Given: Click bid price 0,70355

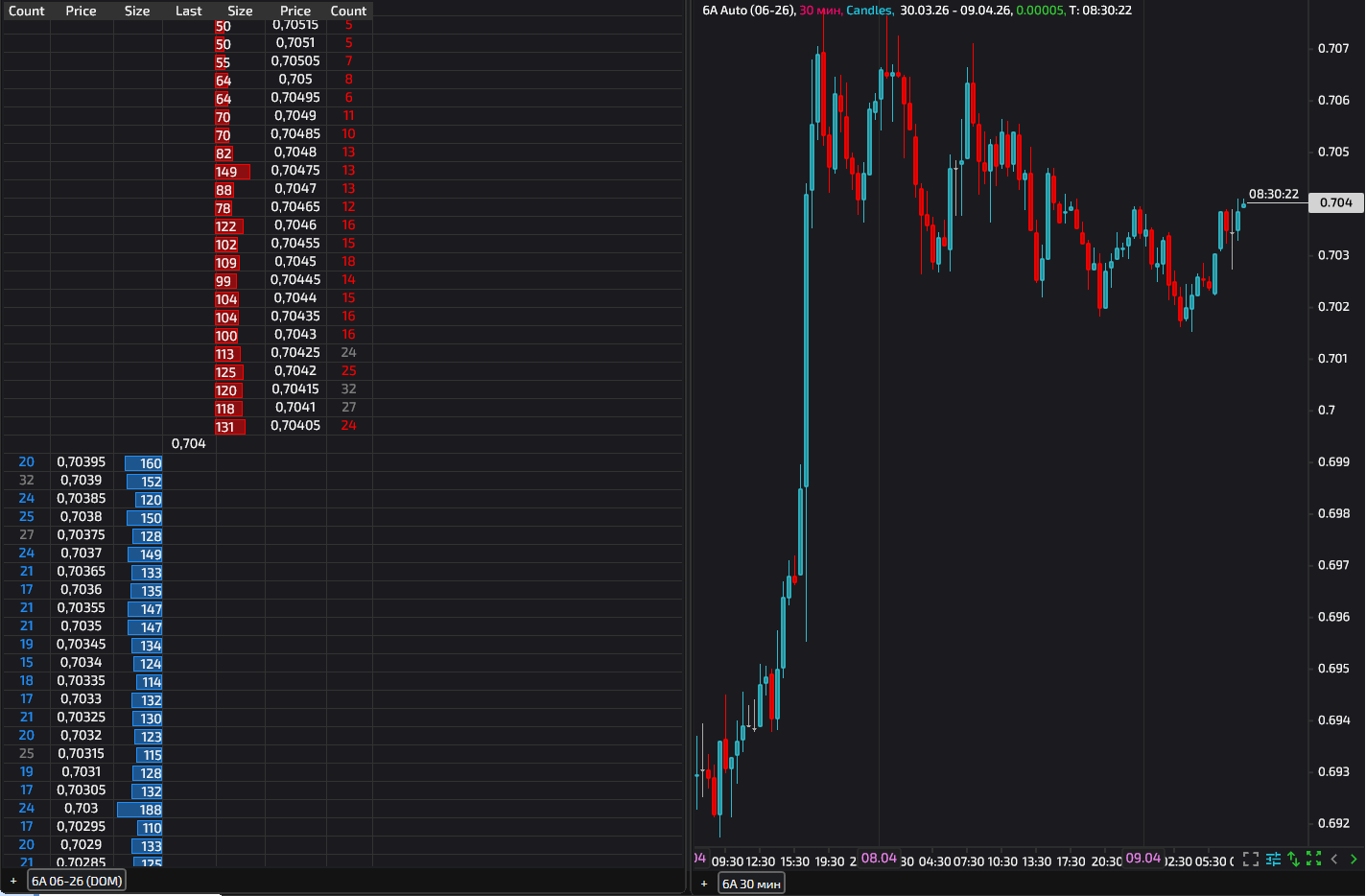Looking at the screenshot, I should [82, 607].
